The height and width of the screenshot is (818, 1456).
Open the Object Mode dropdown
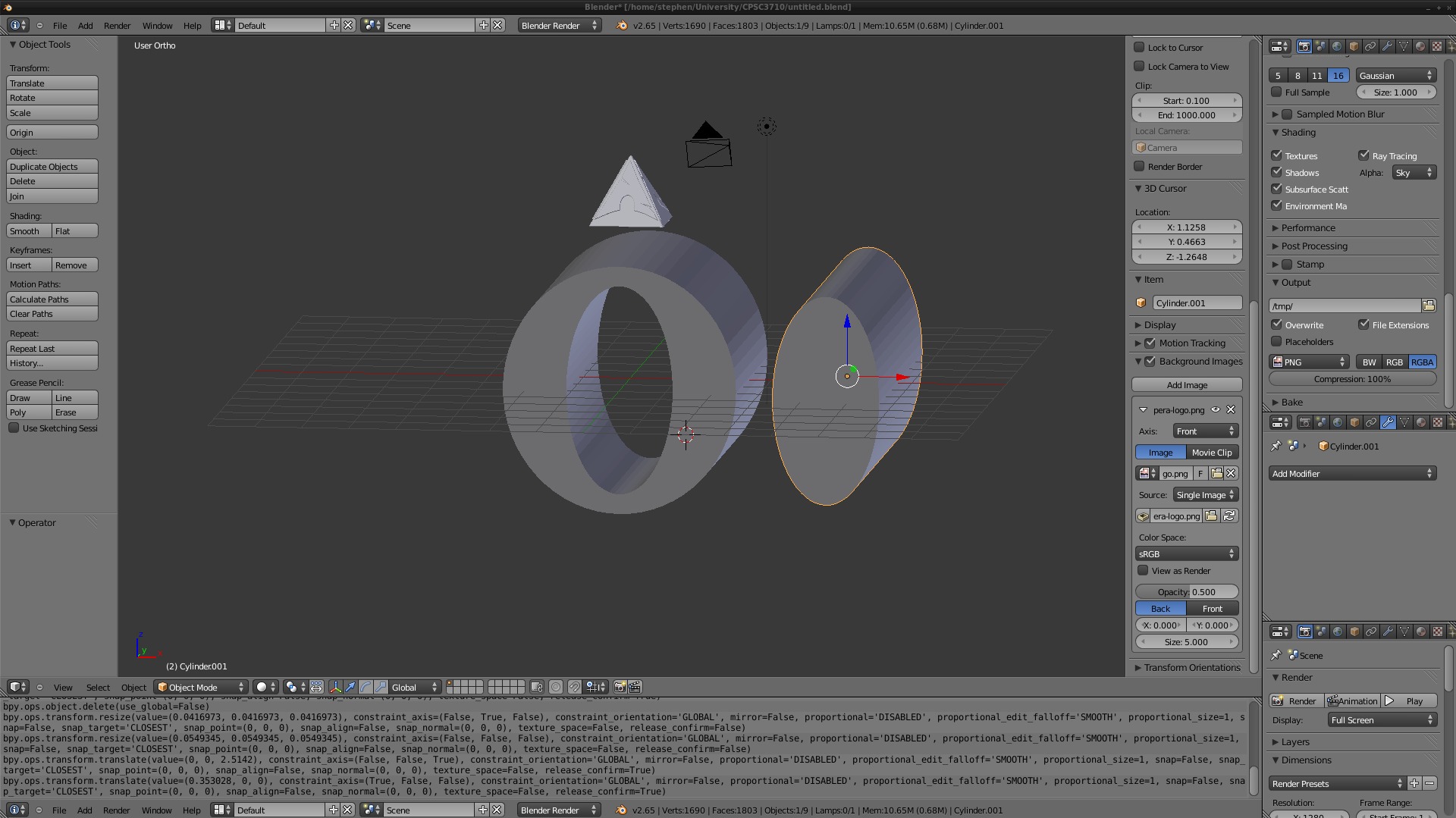[201, 687]
